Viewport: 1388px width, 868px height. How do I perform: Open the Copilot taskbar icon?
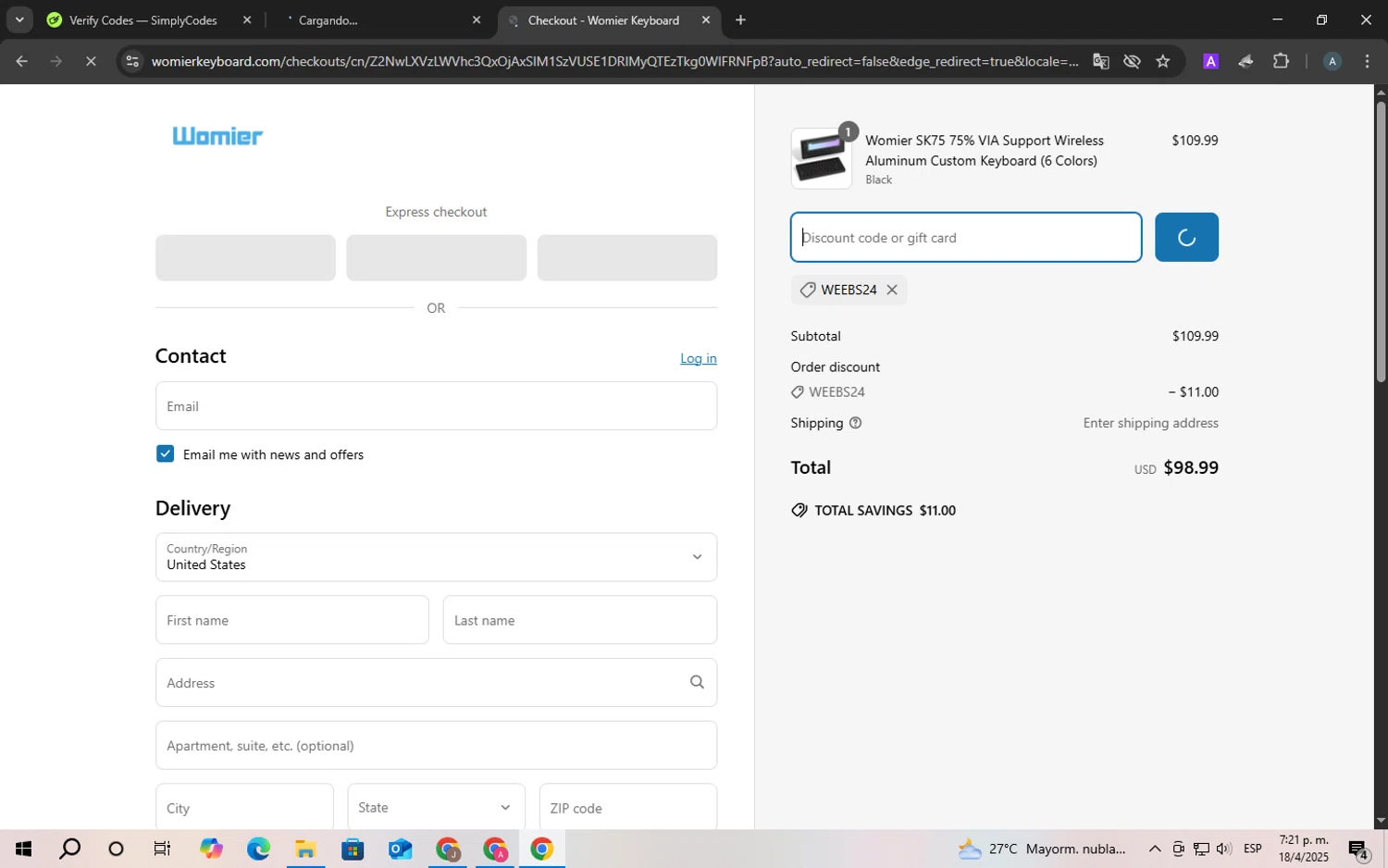point(211,849)
